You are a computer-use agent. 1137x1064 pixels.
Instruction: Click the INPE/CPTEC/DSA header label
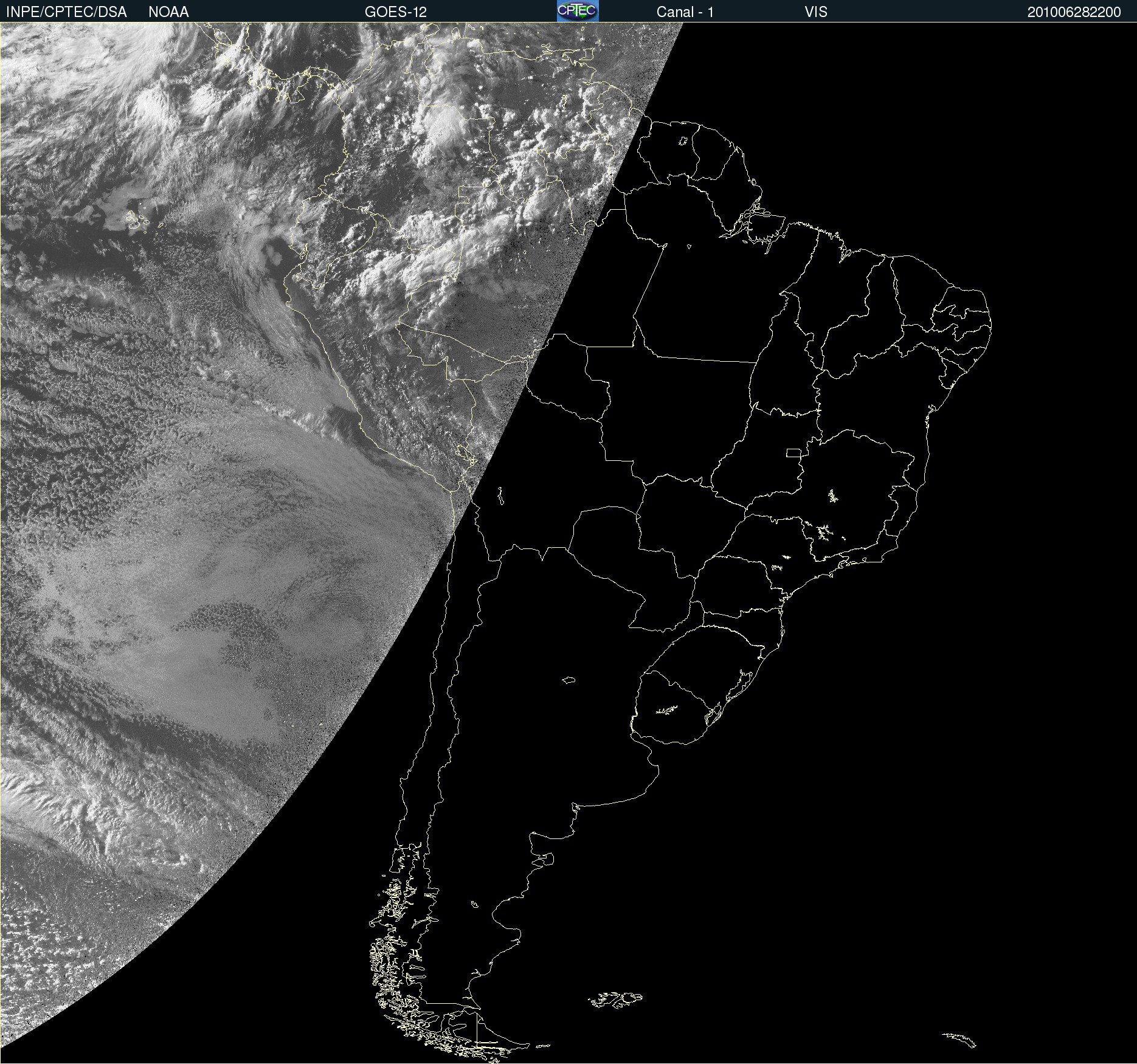[x=66, y=12]
